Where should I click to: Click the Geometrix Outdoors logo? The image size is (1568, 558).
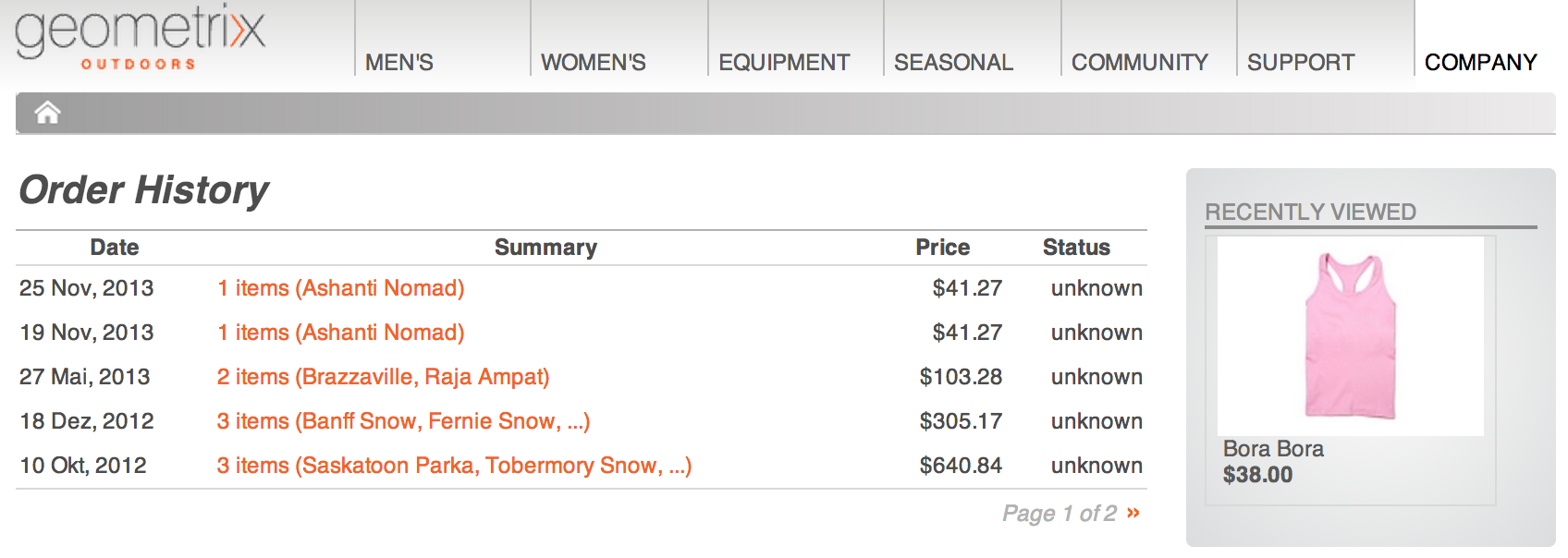tap(140, 39)
